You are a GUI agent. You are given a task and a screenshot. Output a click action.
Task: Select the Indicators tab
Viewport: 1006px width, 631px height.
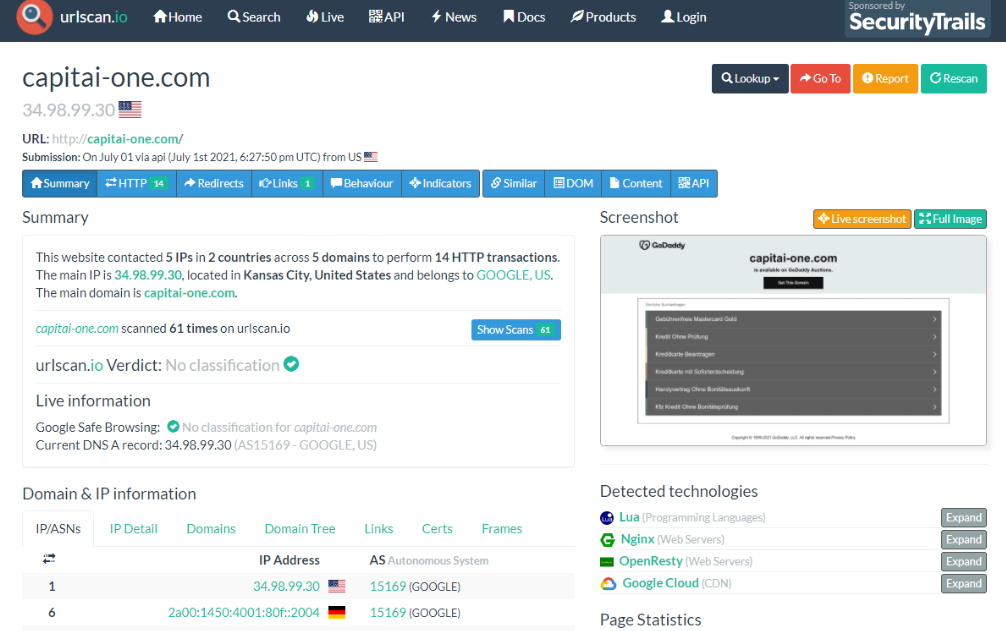pos(440,183)
